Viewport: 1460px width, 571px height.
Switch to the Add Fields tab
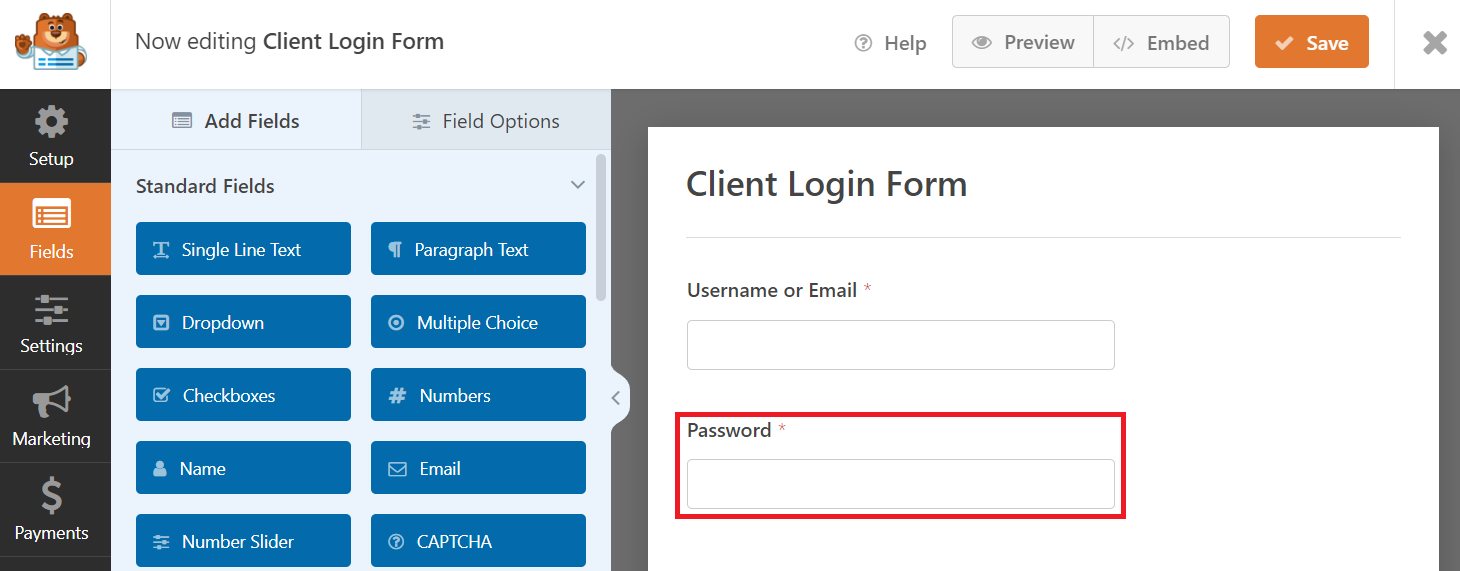pyautogui.click(x=236, y=121)
